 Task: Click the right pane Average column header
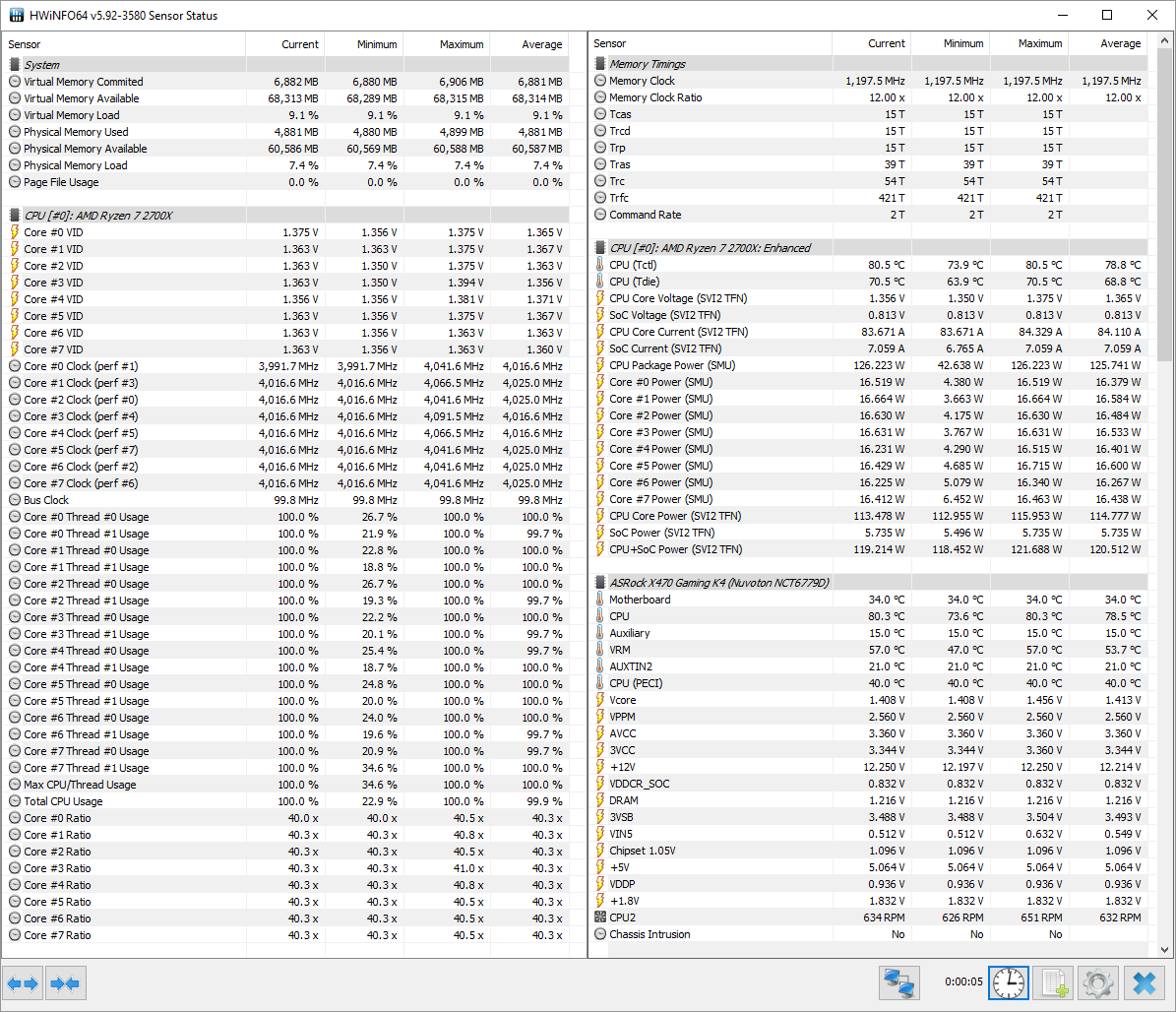click(1108, 43)
